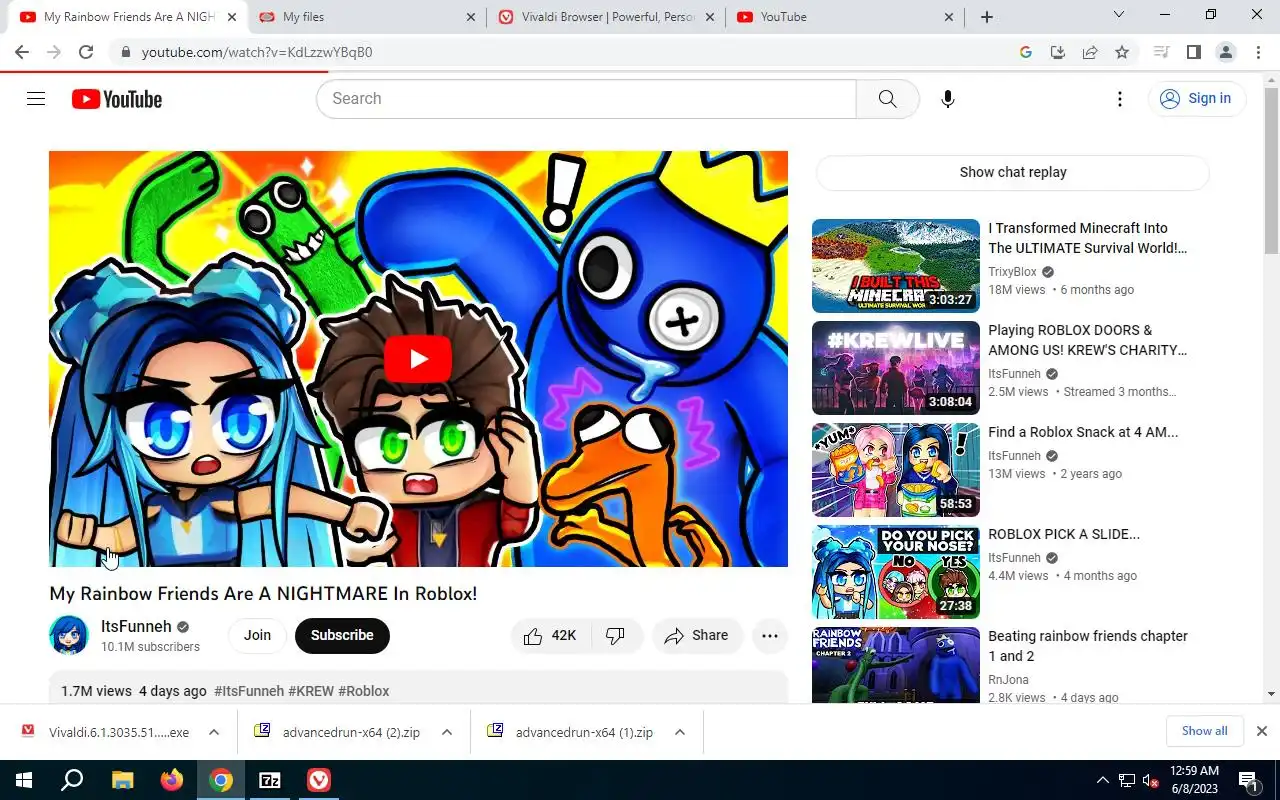
Task: Switch to the YouTube tab
Action: (x=846, y=17)
